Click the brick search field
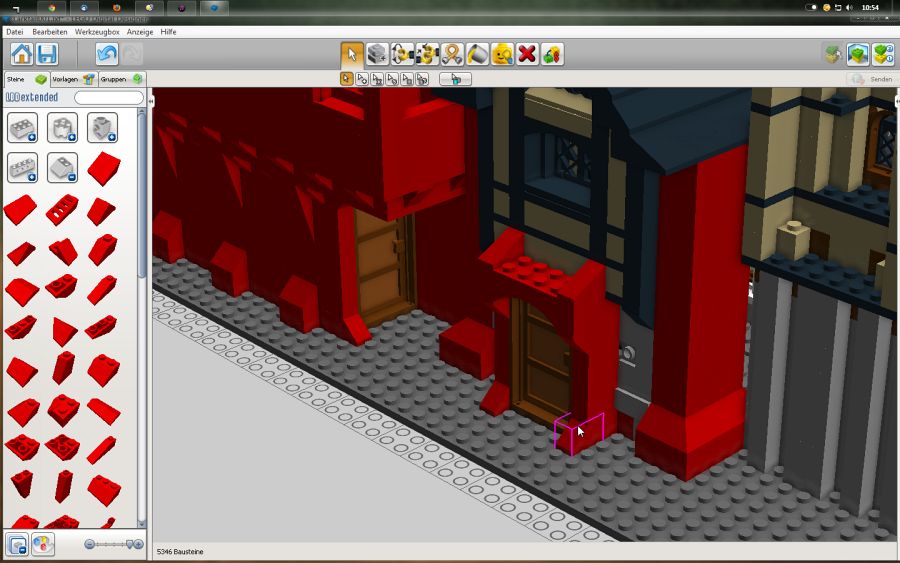 (108, 98)
